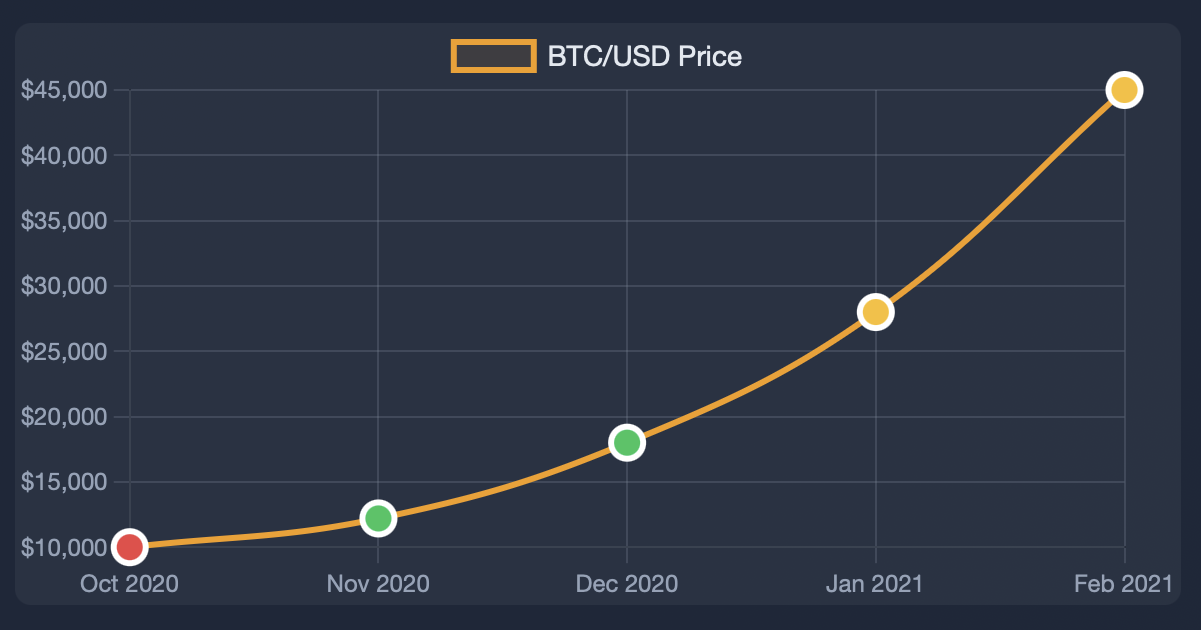1201x630 pixels.
Task: Toggle the BTC/USD Price legend label
Action: coord(645,56)
